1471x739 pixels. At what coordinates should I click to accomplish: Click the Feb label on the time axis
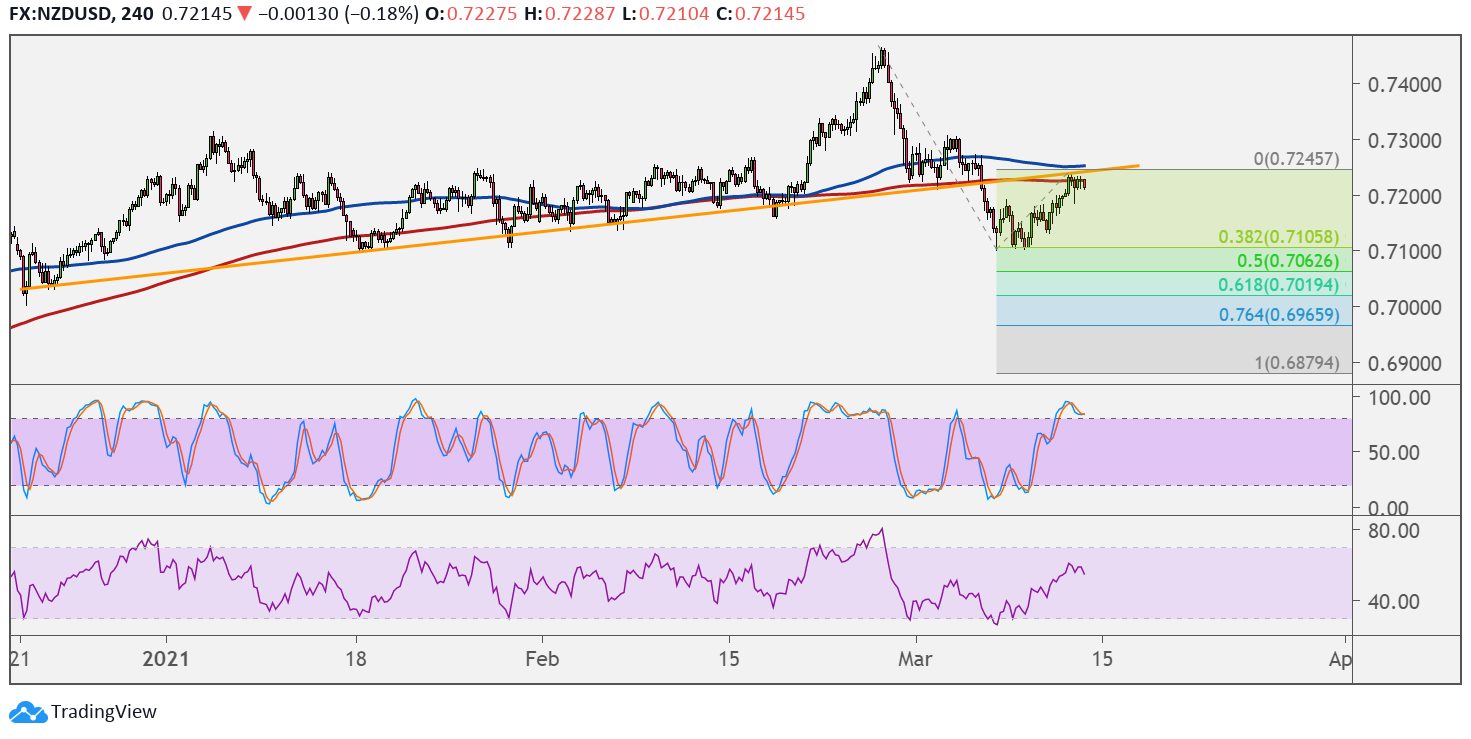[x=542, y=659]
